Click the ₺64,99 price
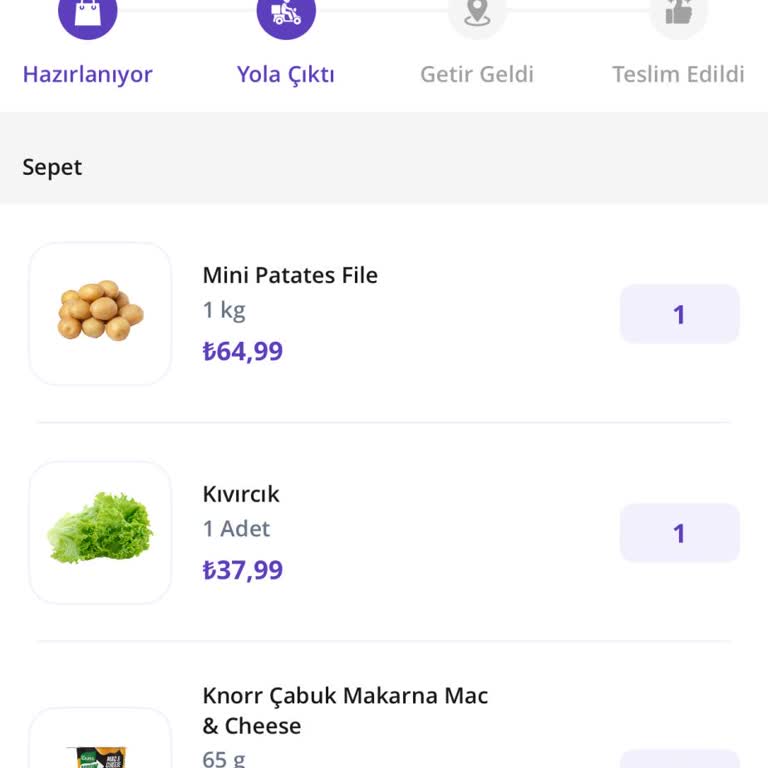Image resolution: width=768 pixels, height=768 pixels. click(243, 352)
